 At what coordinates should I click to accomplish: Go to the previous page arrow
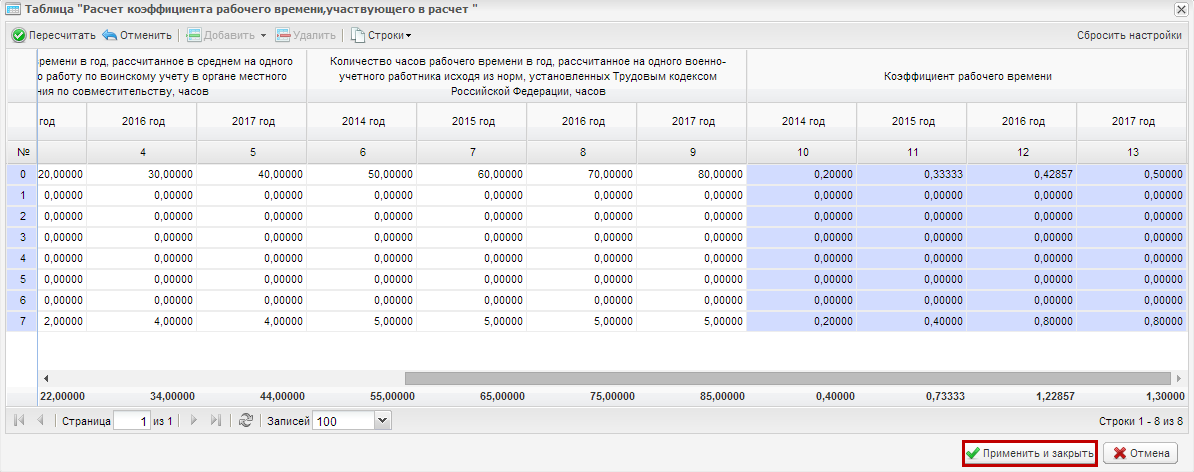tap(40, 420)
